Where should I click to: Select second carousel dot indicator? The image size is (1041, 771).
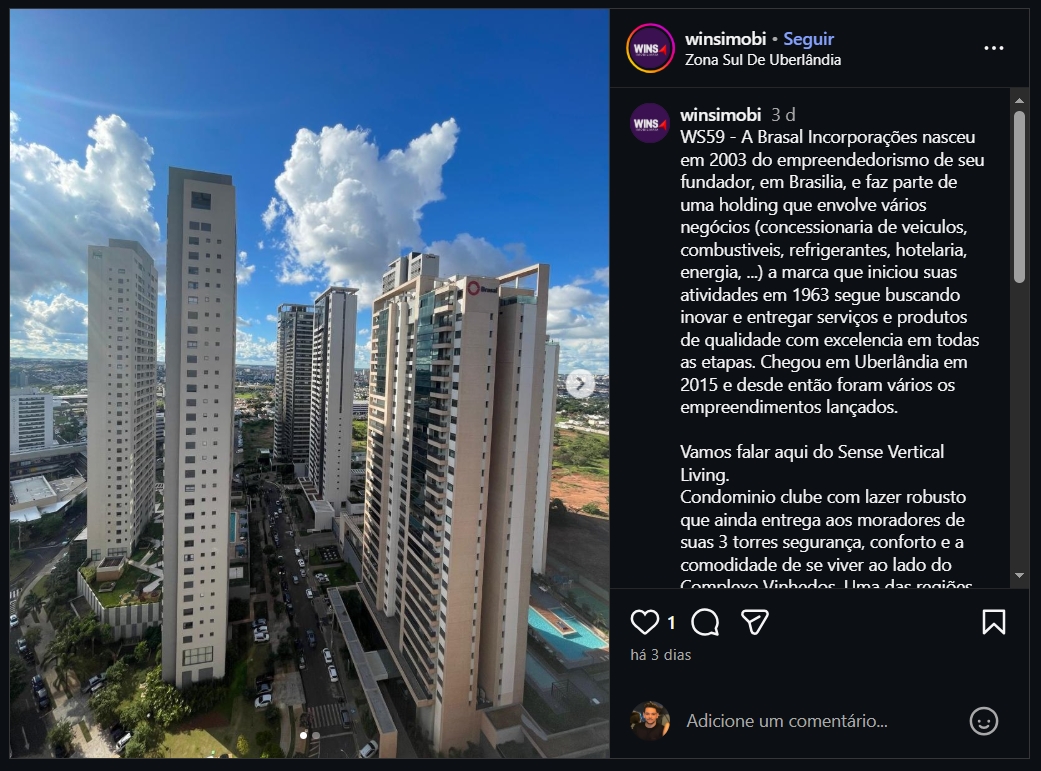(316, 735)
